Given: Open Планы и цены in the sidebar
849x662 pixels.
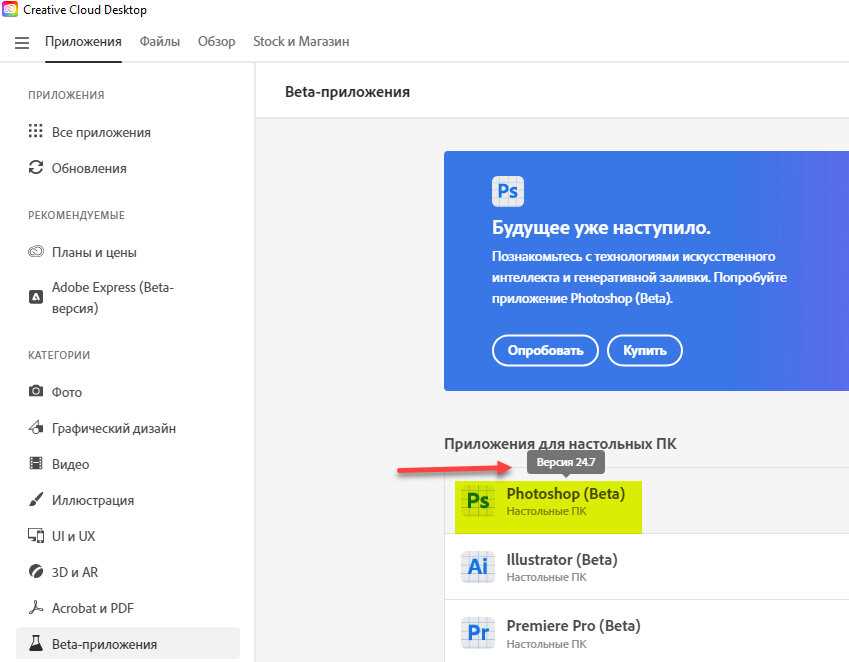Looking at the screenshot, I should point(94,252).
